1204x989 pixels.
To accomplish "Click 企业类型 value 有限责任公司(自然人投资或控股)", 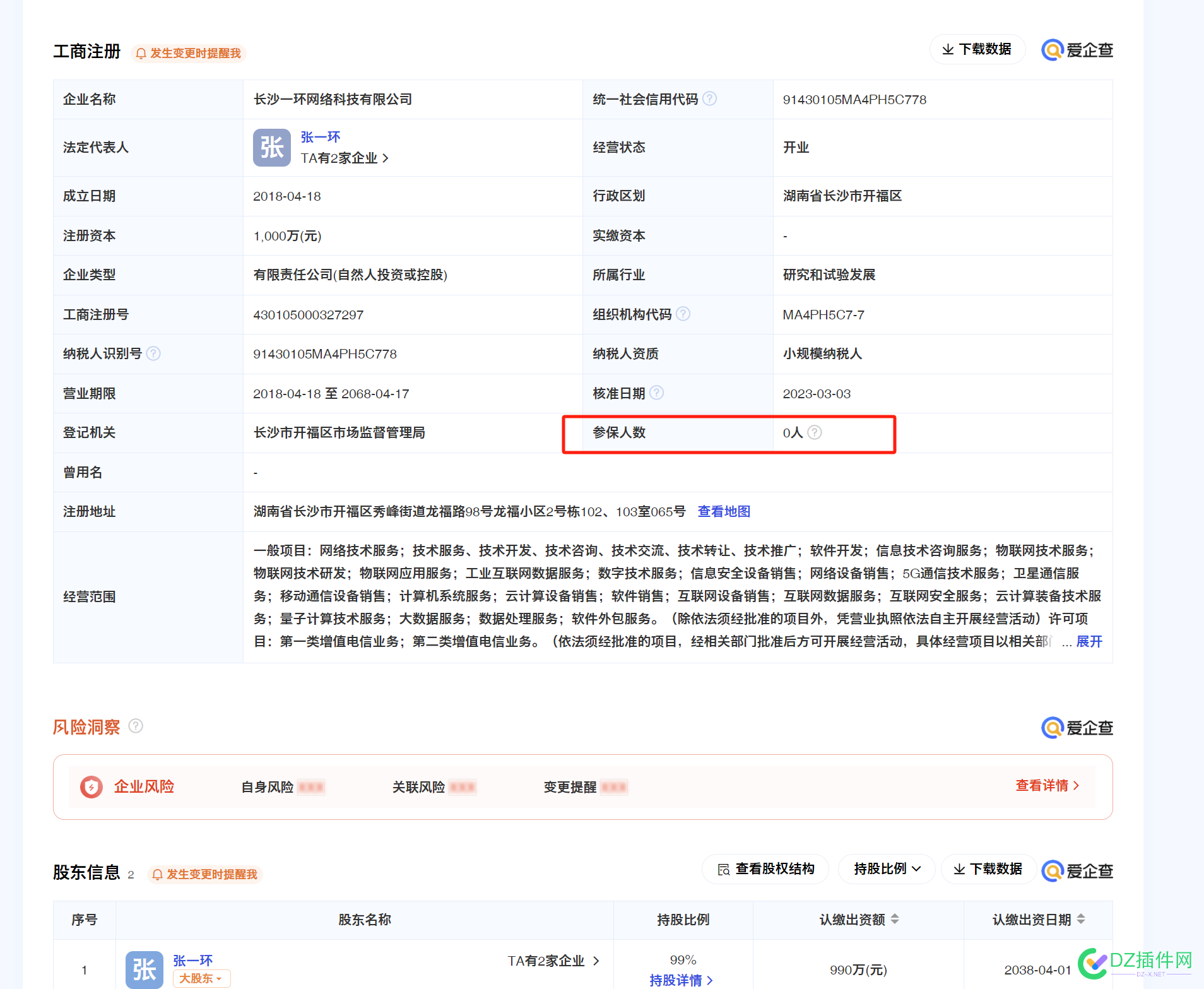I will [x=350, y=275].
